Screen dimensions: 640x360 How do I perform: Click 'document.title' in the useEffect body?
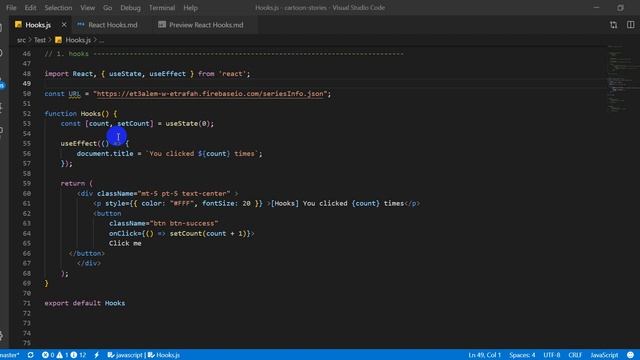coord(105,153)
